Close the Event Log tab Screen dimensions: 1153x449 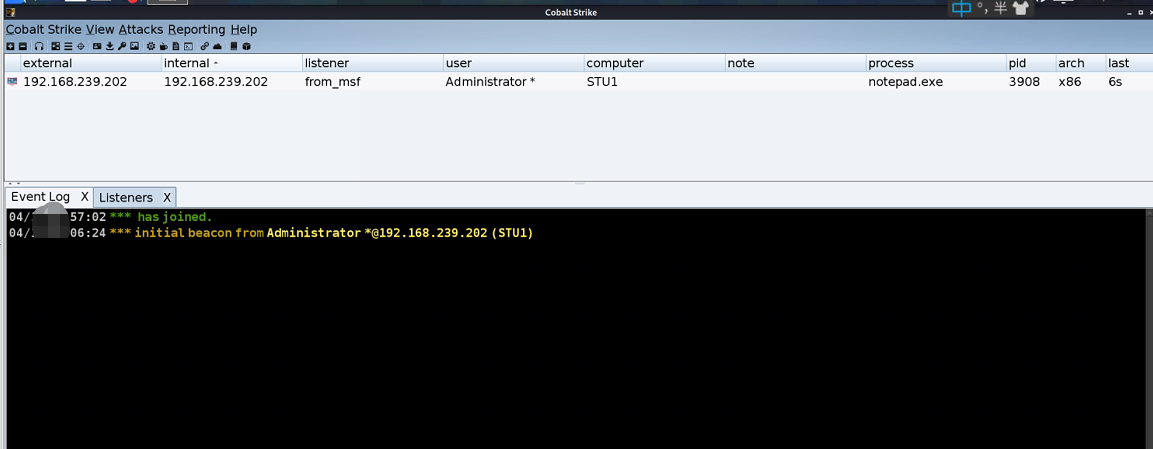point(85,197)
